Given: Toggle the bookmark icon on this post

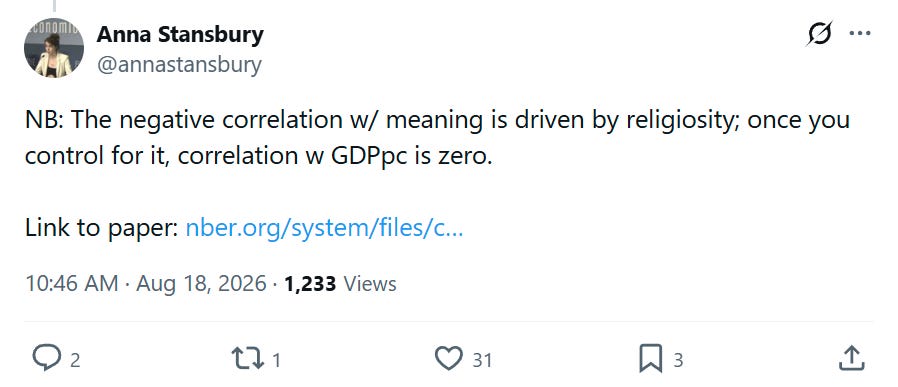Looking at the screenshot, I should point(651,359).
